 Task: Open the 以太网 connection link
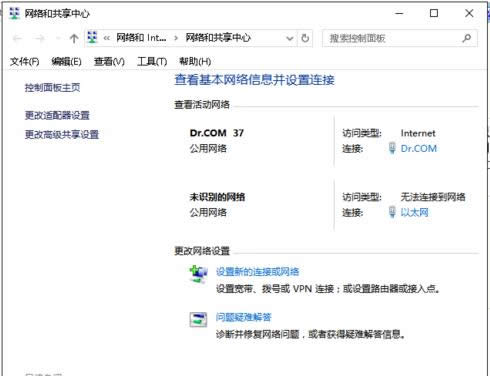[414, 212]
